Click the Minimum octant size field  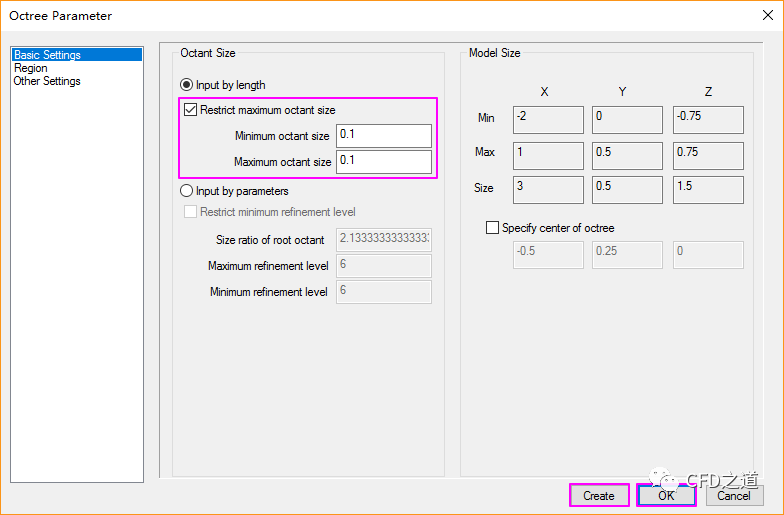click(x=384, y=136)
